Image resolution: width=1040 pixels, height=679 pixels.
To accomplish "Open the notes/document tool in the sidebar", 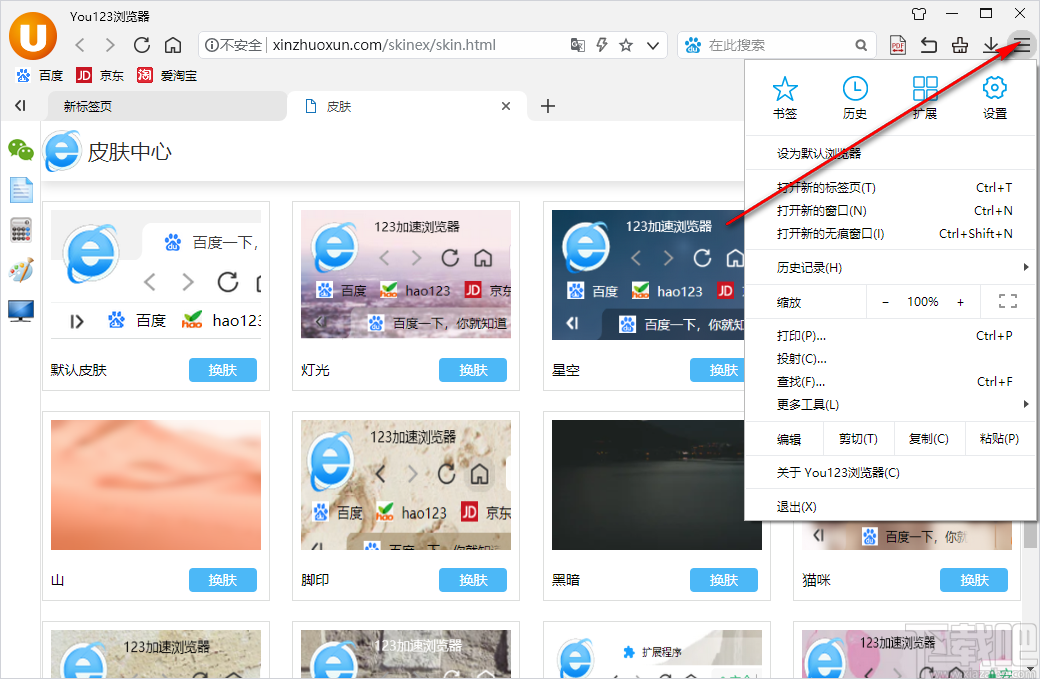I will tap(21, 190).
